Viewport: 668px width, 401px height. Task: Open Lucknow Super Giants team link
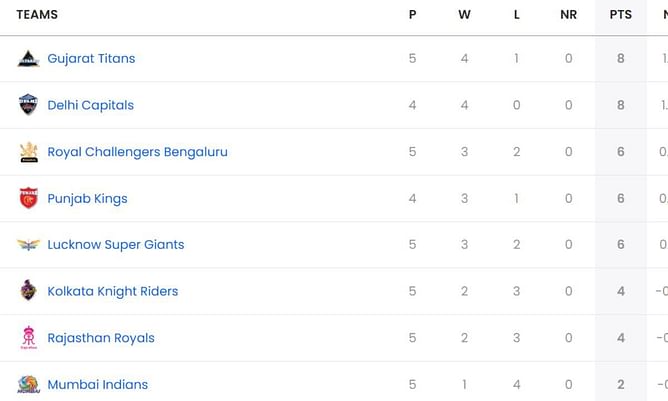click(x=116, y=245)
